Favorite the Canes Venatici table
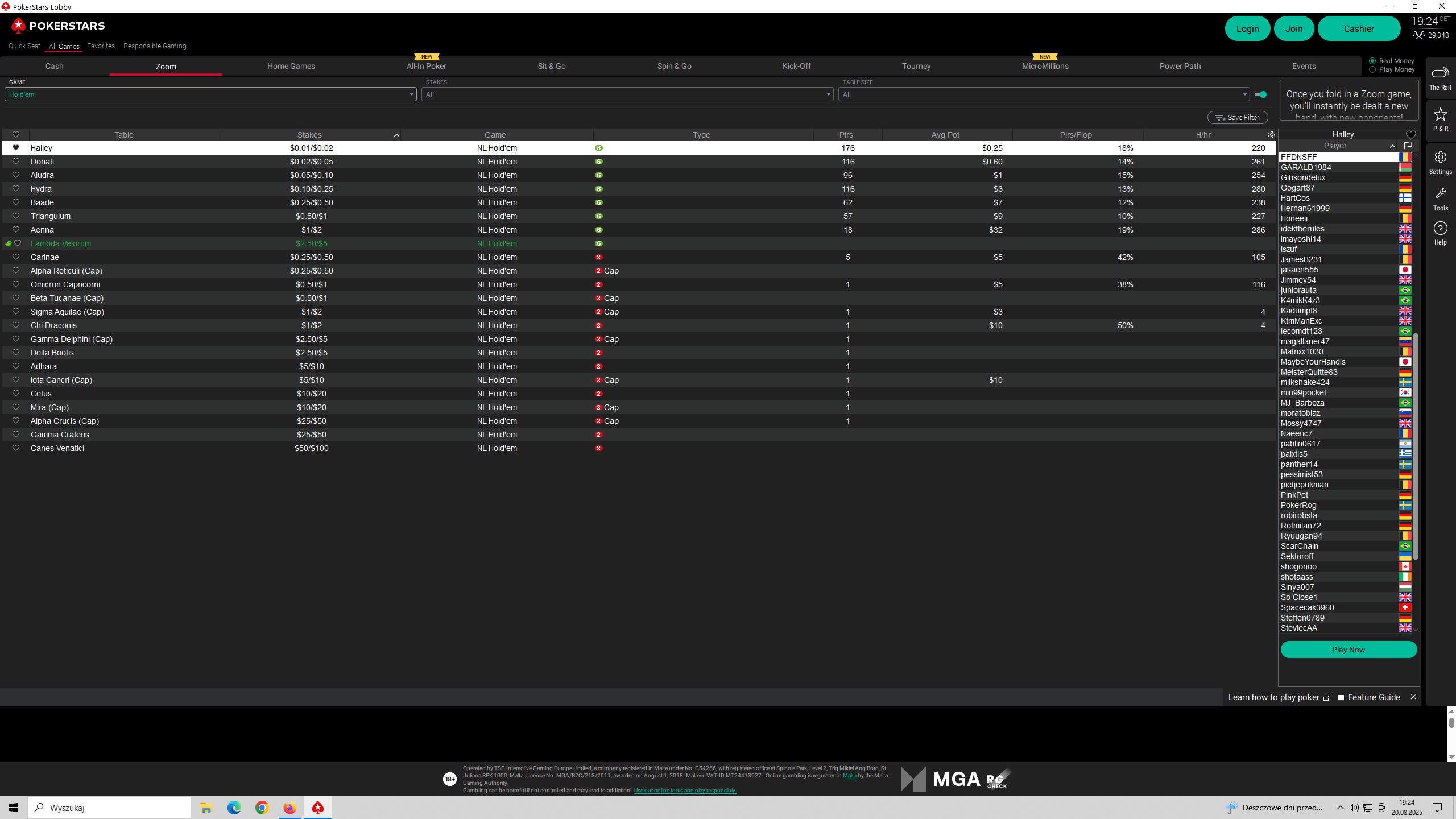The image size is (1456, 819). click(16, 448)
